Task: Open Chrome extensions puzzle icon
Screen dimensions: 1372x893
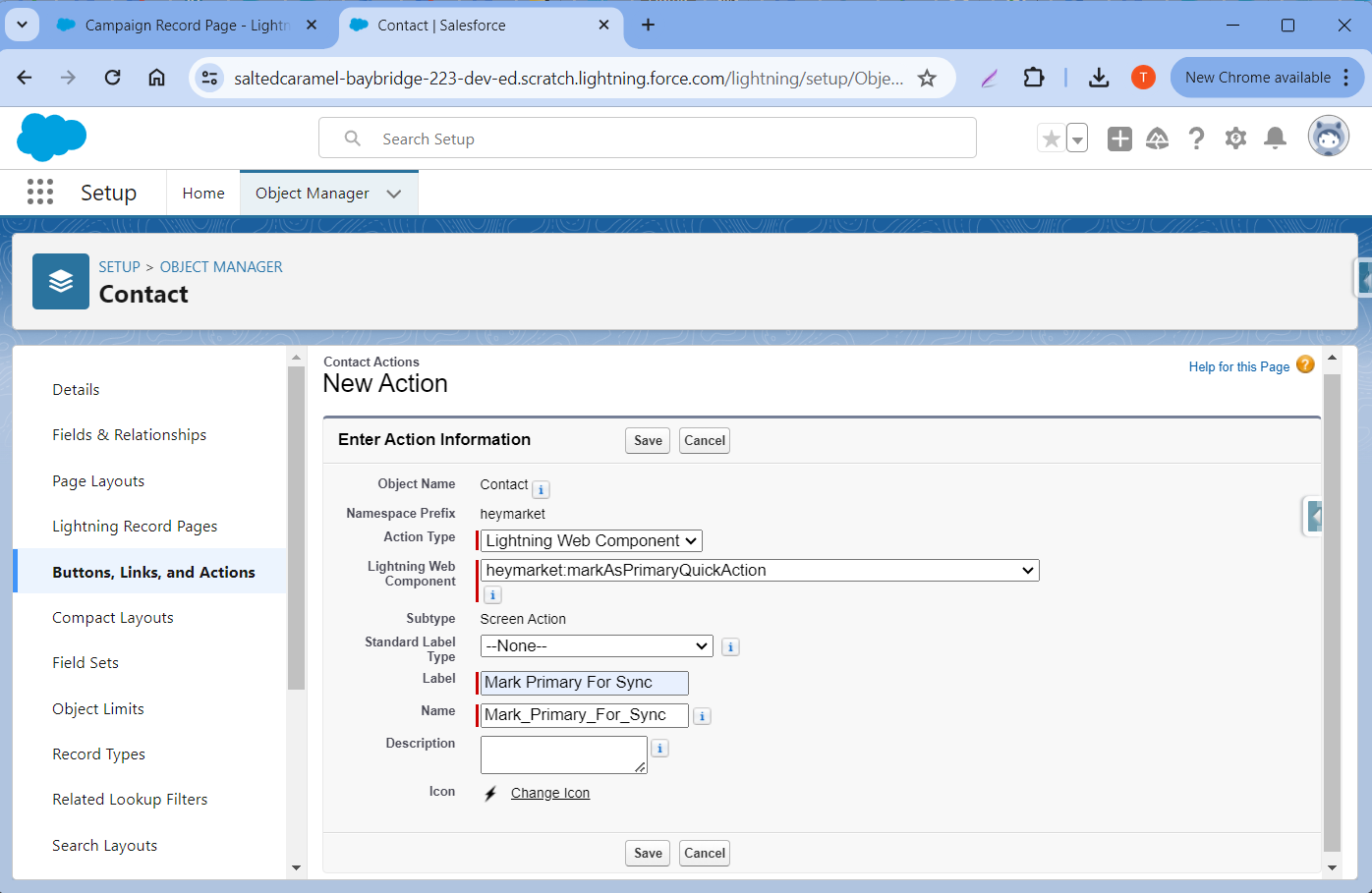Action: click(1033, 78)
